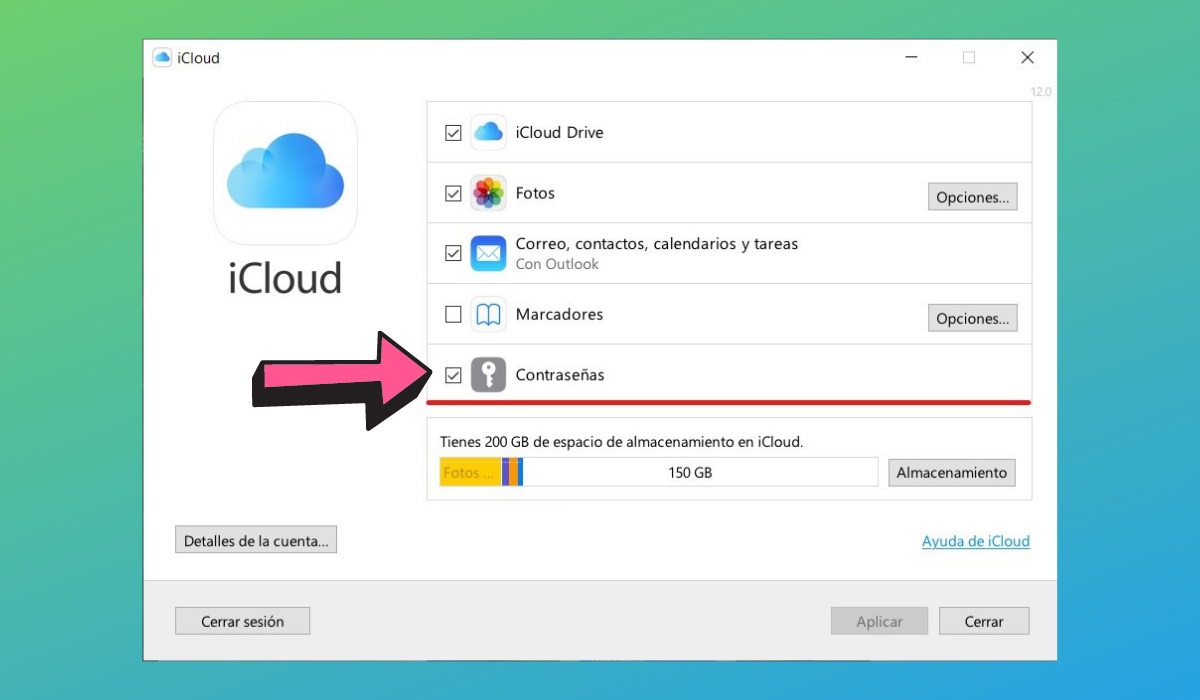This screenshot has width=1200, height=700.
Task: Click the Fotos colorful flower icon
Action: pyautogui.click(x=488, y=193)
